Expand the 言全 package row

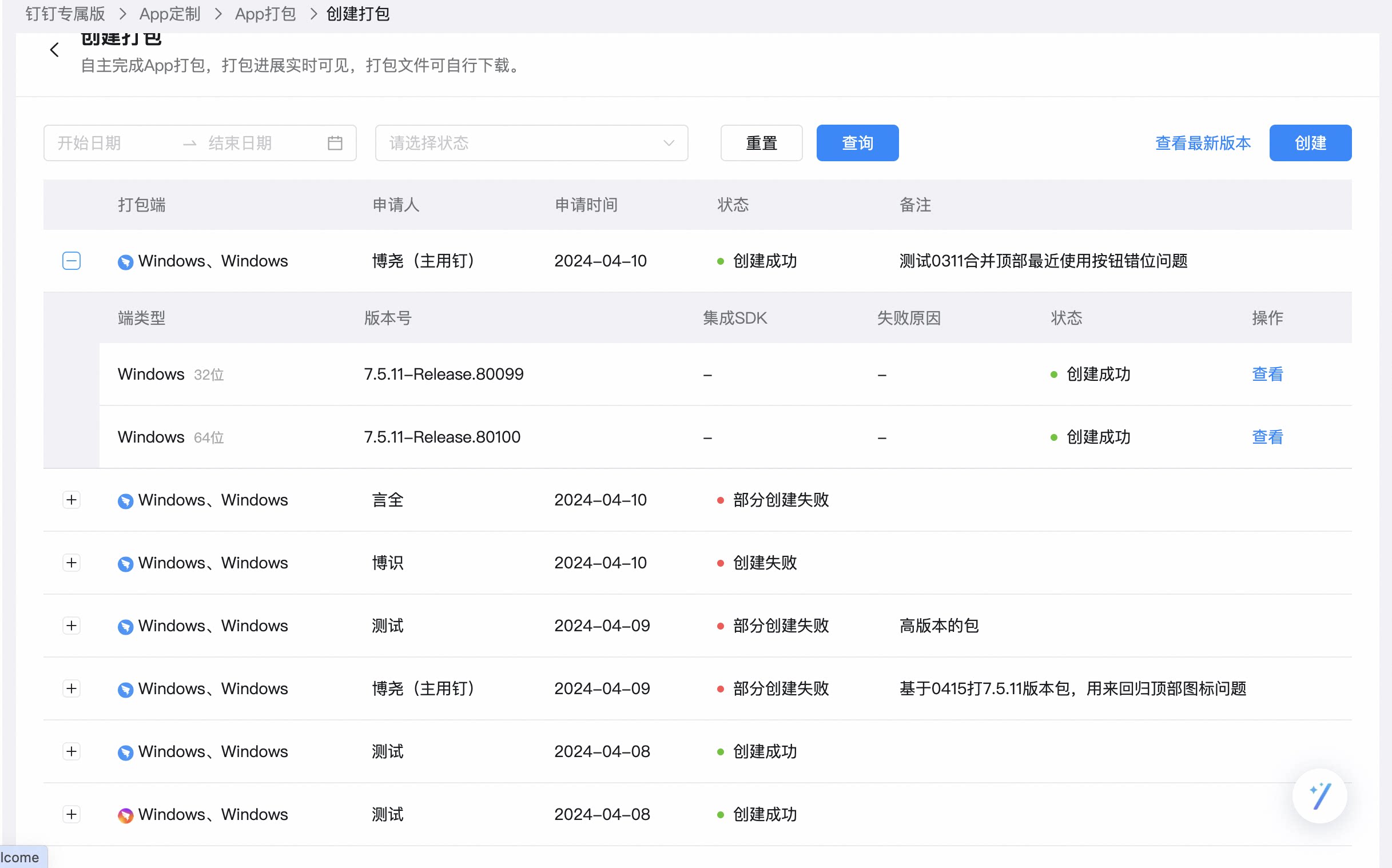click(71, 500)
